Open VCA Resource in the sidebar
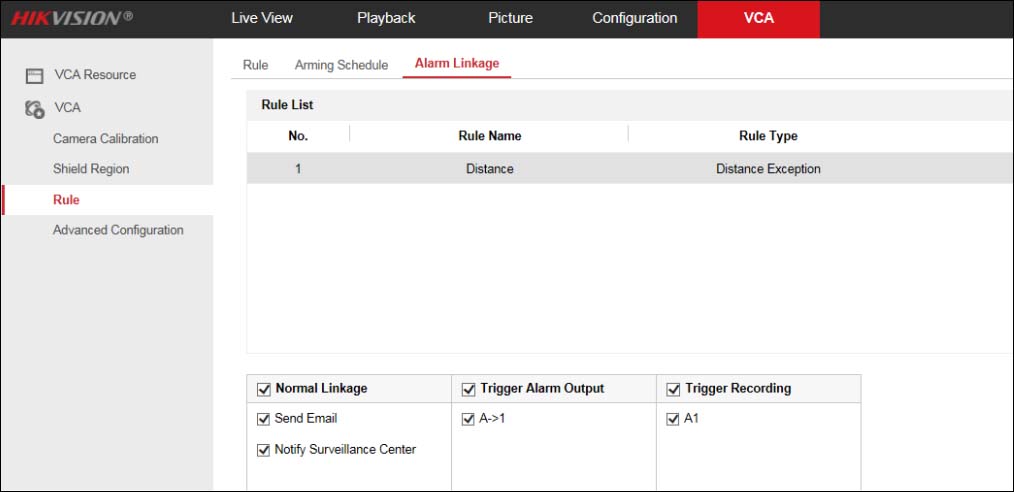The image size is (1014, 492). [x=95, y=74]
